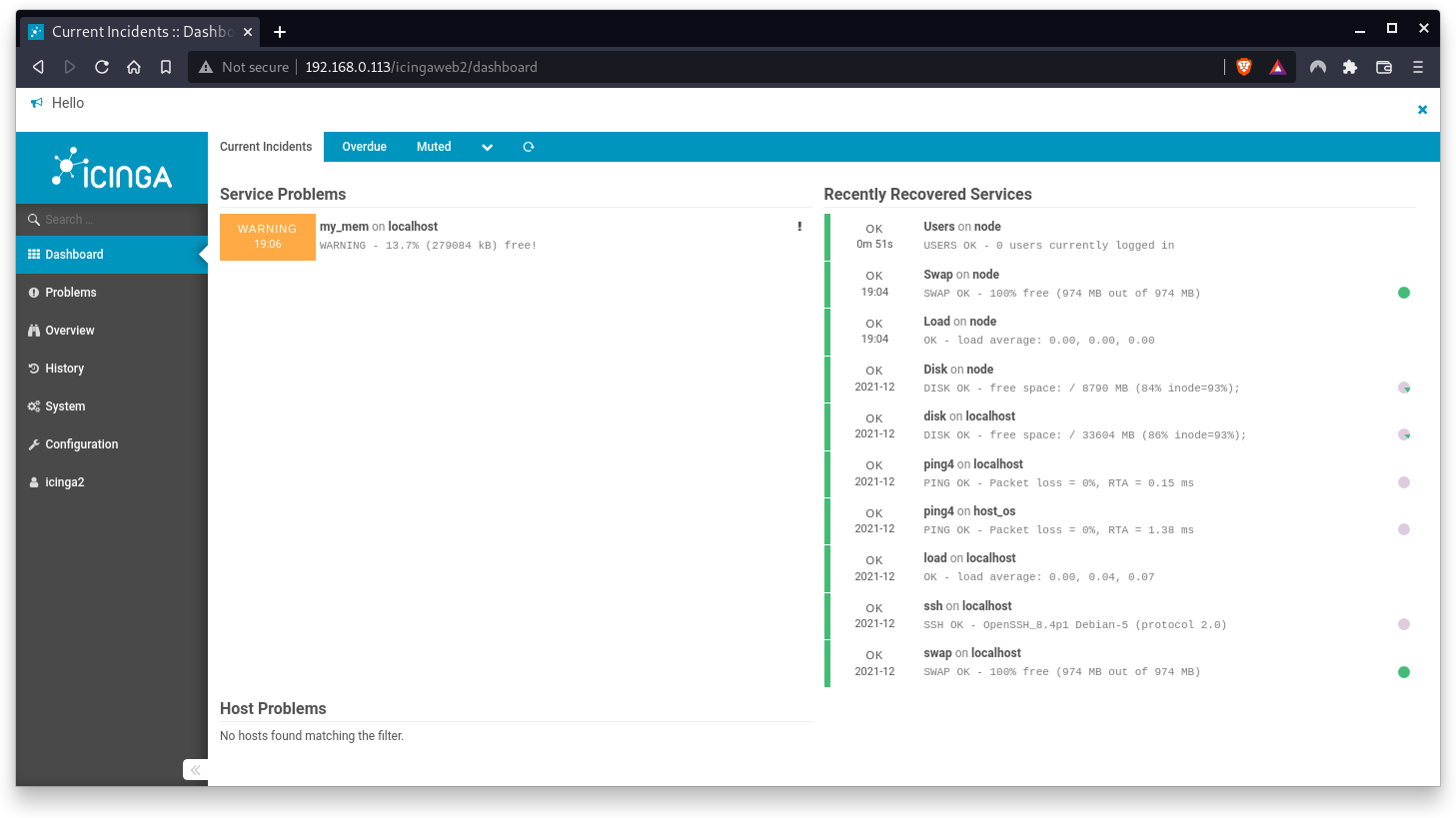The height and width of the screenshot is (818, 1456).
Task: Switch to the Muted tab
Action: pos(434,147)
